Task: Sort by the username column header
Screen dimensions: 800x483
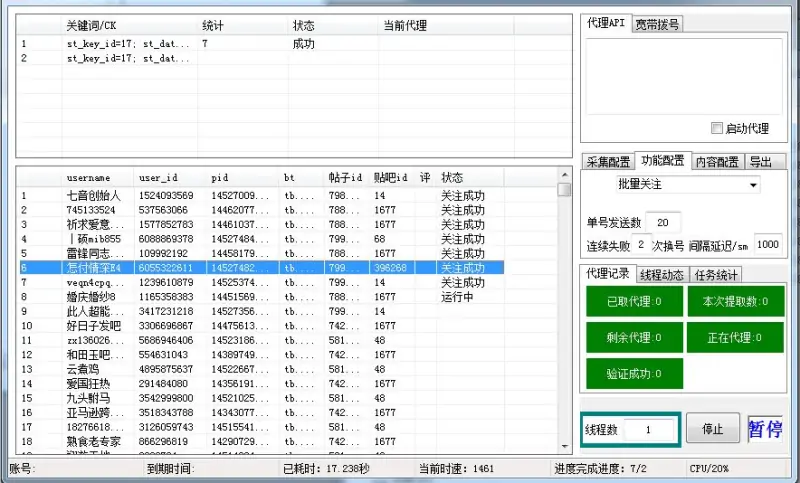Action: click(x=88, y=177)
